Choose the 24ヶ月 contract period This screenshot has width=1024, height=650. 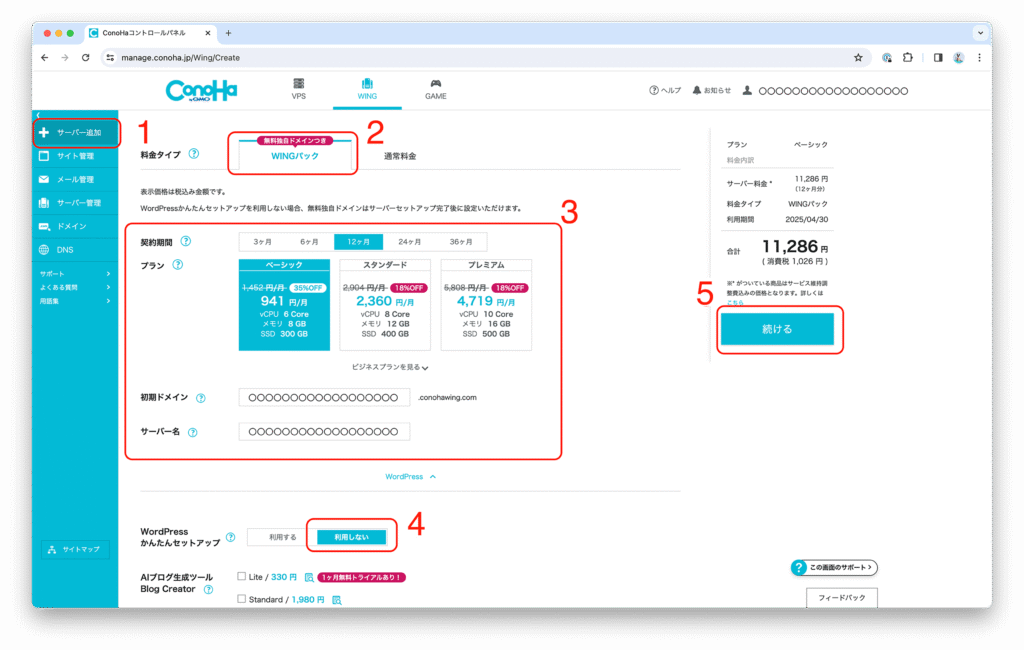click(x=409, y=242)
